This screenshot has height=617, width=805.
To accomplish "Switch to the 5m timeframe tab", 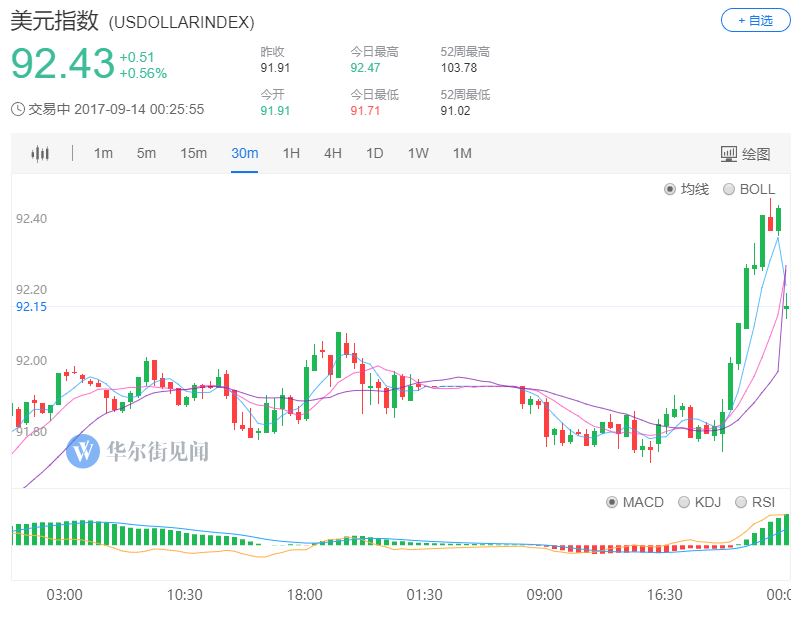I will pos(145,153).
